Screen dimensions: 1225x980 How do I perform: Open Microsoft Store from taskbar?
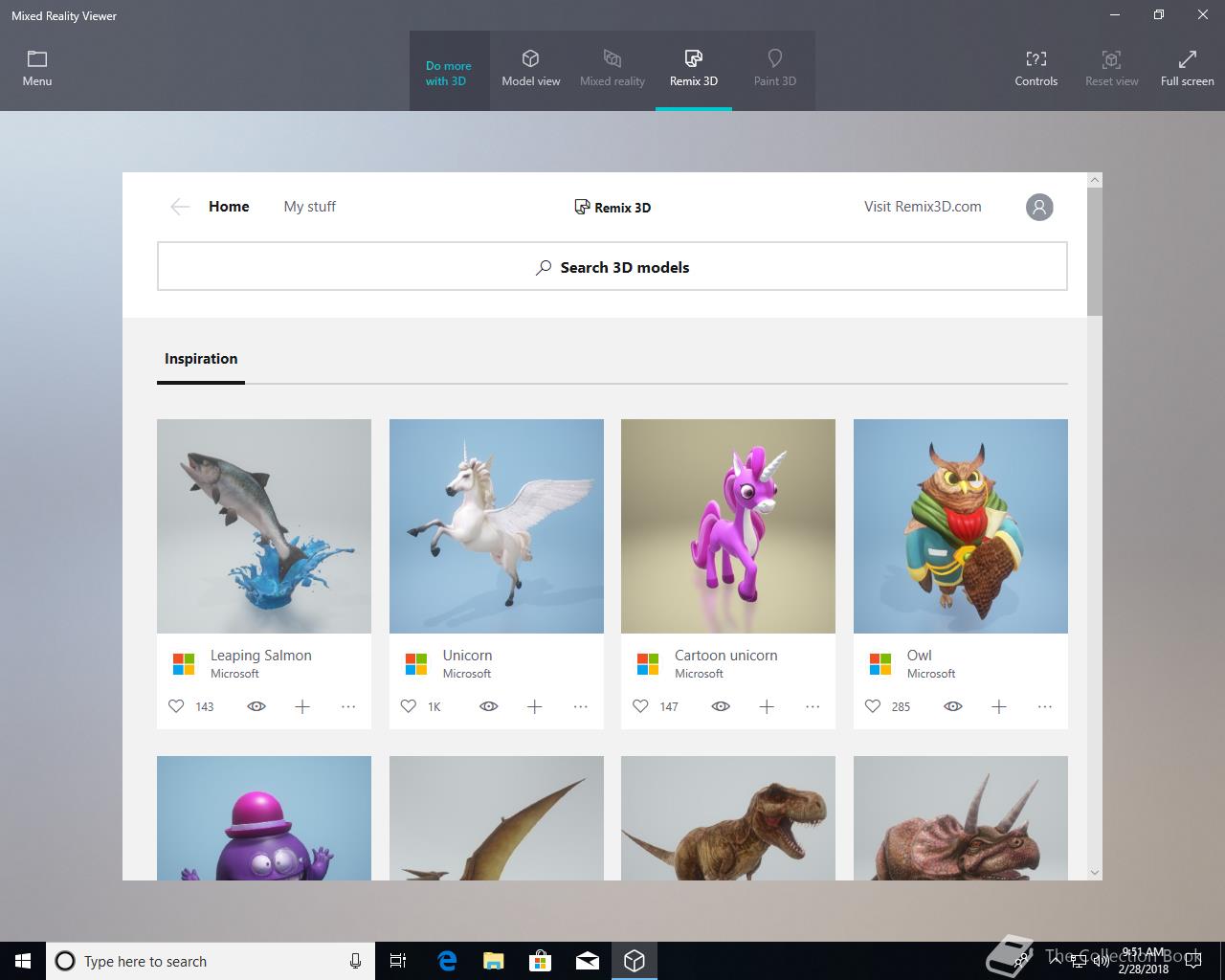[x=541, y=961]
